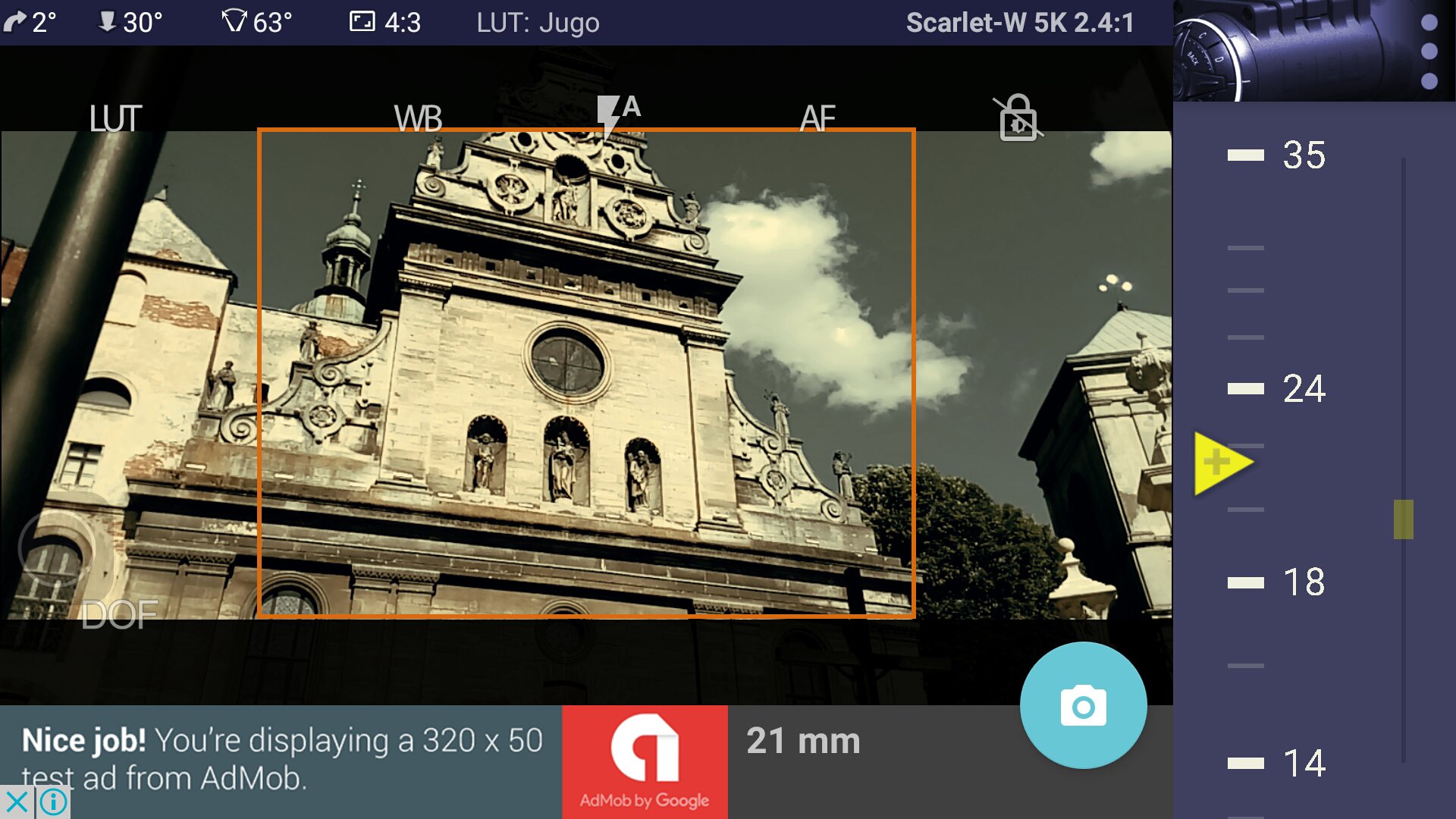Image resolution: width=1456 pixels, height=819 pixels.
Task: Open the three-dot overflow menu
Action: tap(1429, 52)
